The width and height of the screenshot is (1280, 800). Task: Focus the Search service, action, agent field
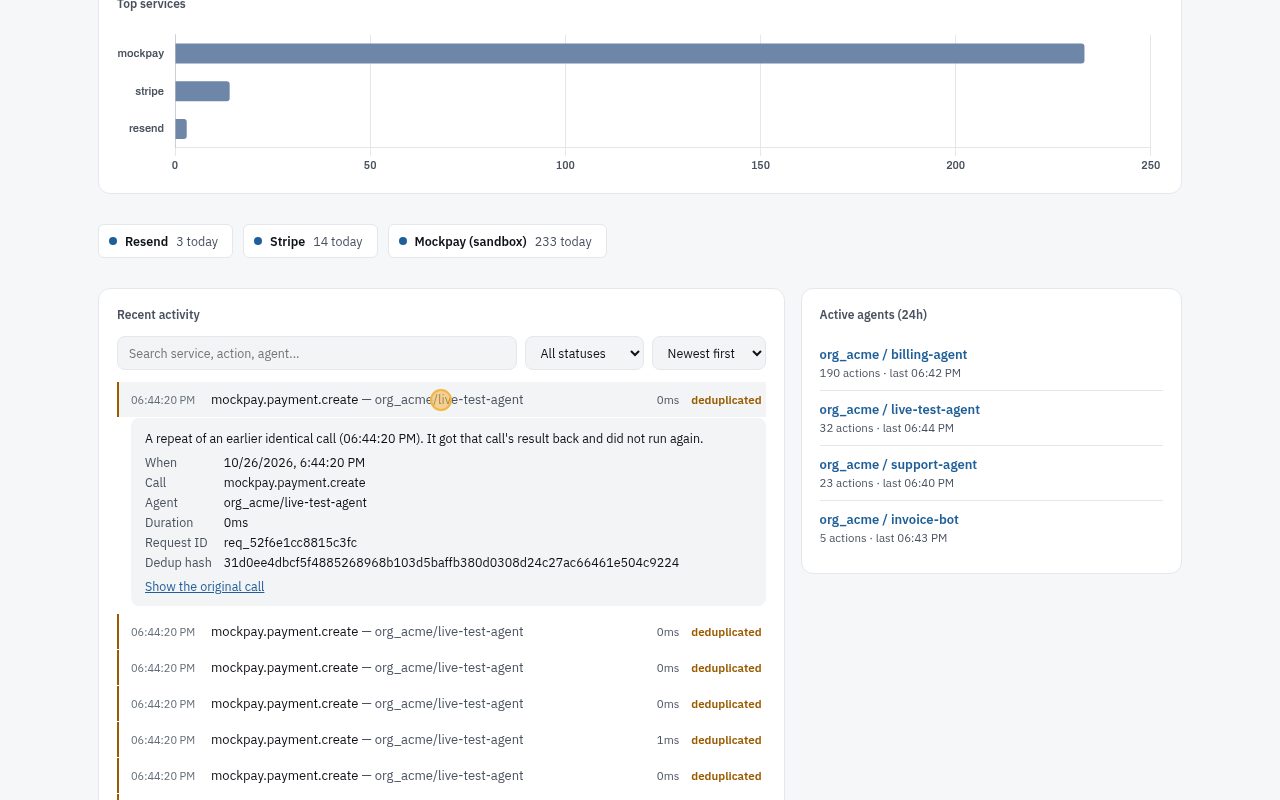tap(317, 353)
